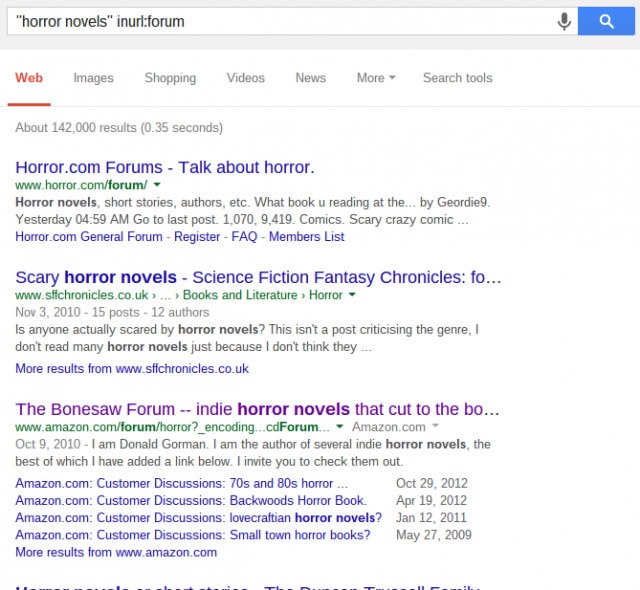Open Small town horror books discussion link
Screen dimensions: 640x590
[x=193, y=535]
